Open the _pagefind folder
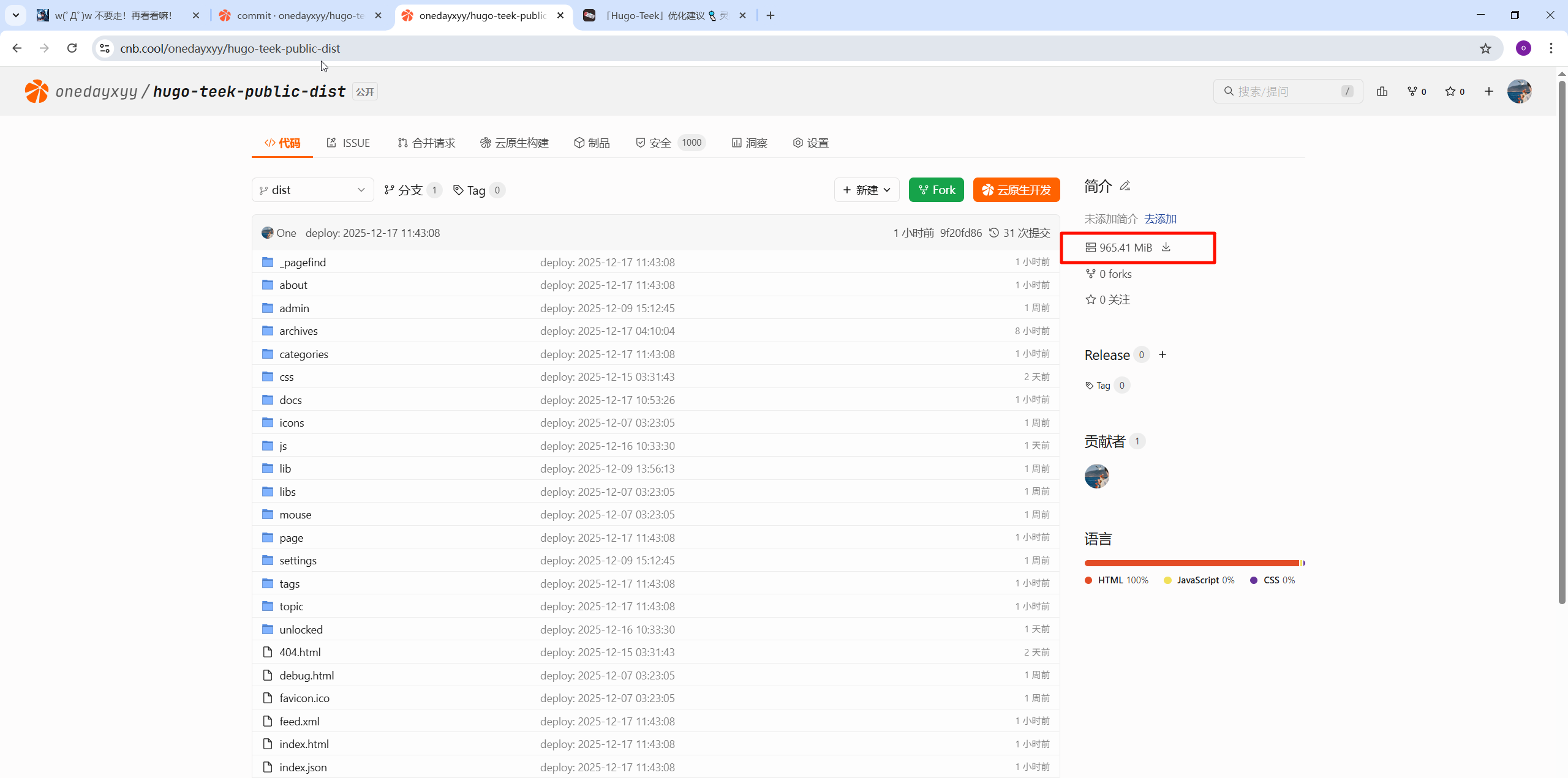1568x778 pixels. pyautogui.click(x=303, y=262)
